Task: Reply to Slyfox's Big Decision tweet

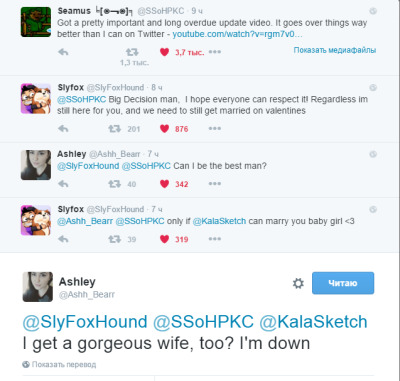Action: tap(63, 129)
